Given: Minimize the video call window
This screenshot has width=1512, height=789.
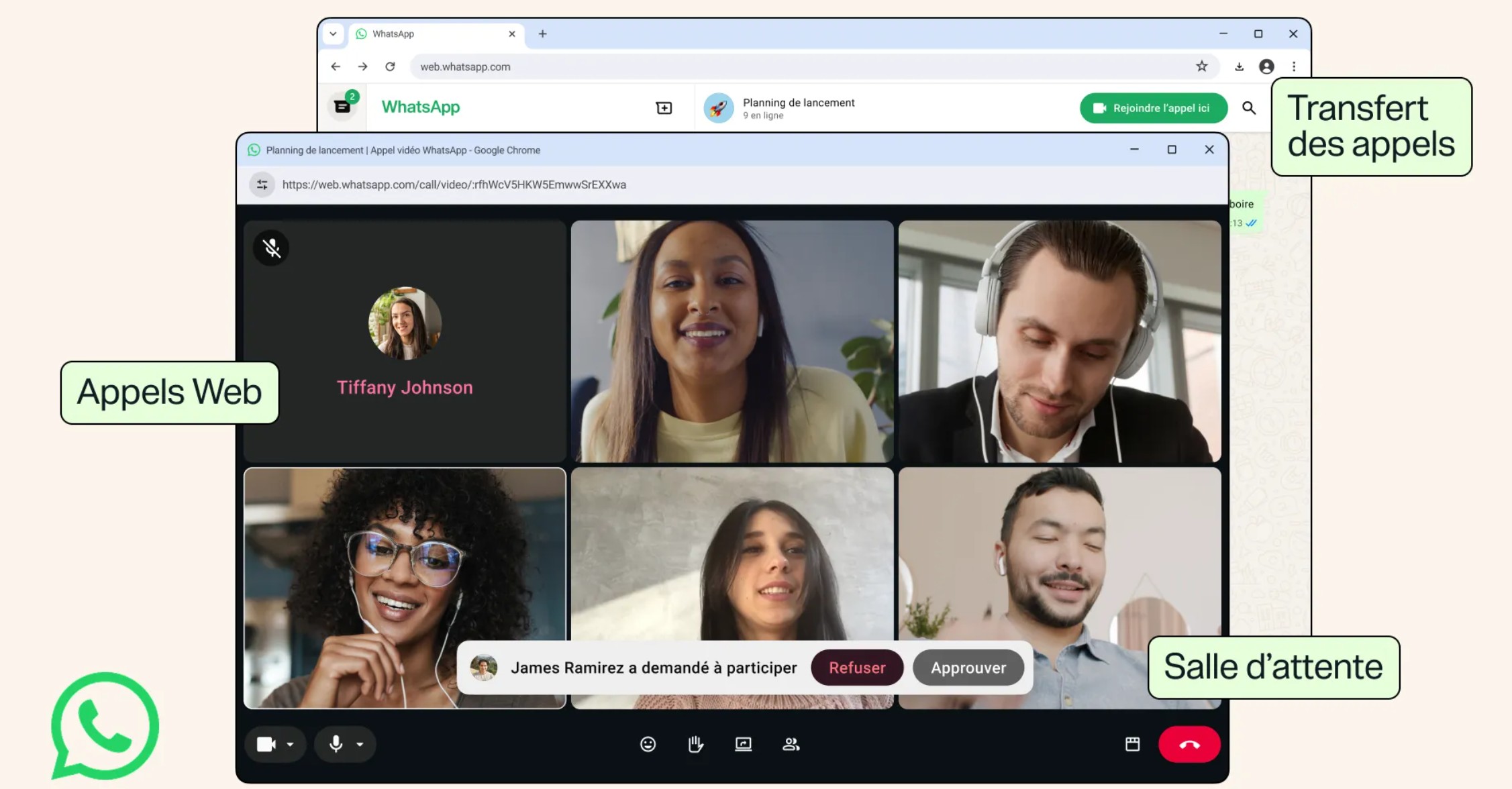Looking at the screenshot, I should pyautogui.click(x=1134, y=150).
